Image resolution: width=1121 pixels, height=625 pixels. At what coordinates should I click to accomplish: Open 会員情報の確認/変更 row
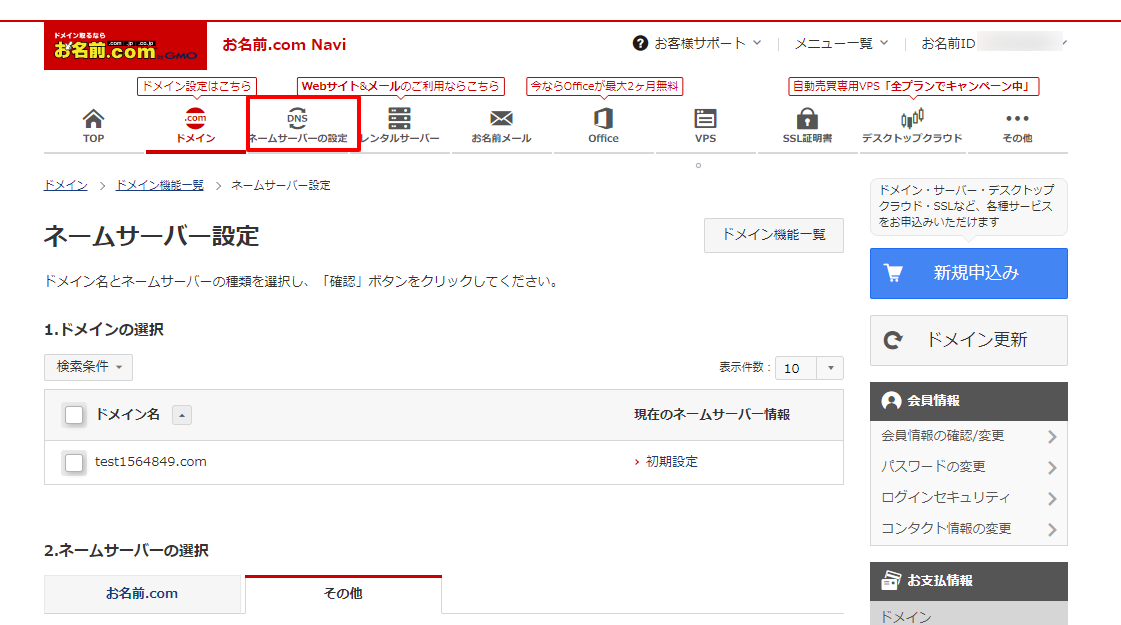click(968, 436)
